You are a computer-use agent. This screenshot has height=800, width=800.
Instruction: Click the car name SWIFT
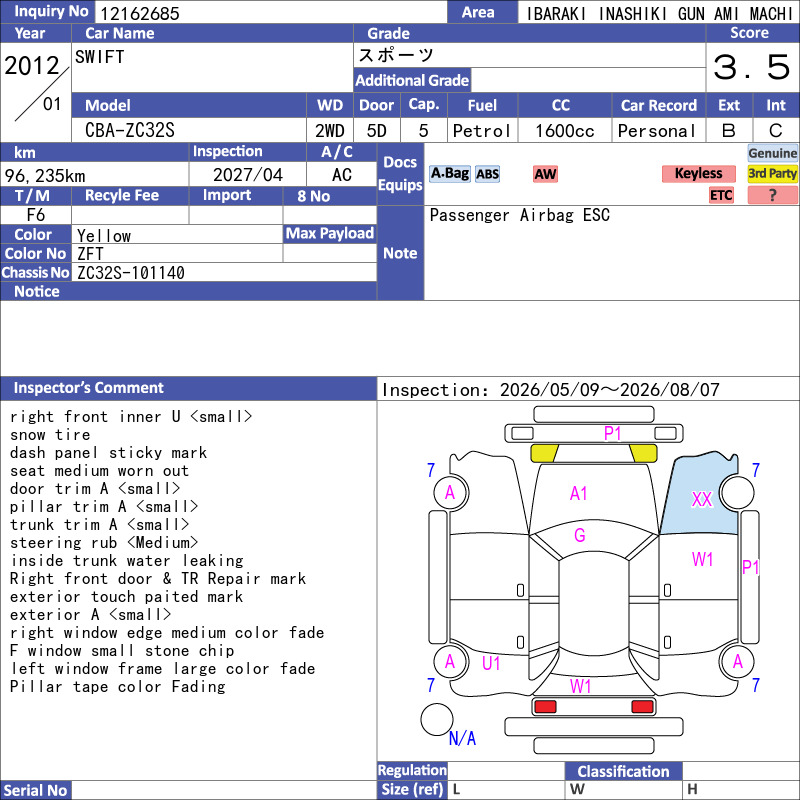(x=99, y=57)
